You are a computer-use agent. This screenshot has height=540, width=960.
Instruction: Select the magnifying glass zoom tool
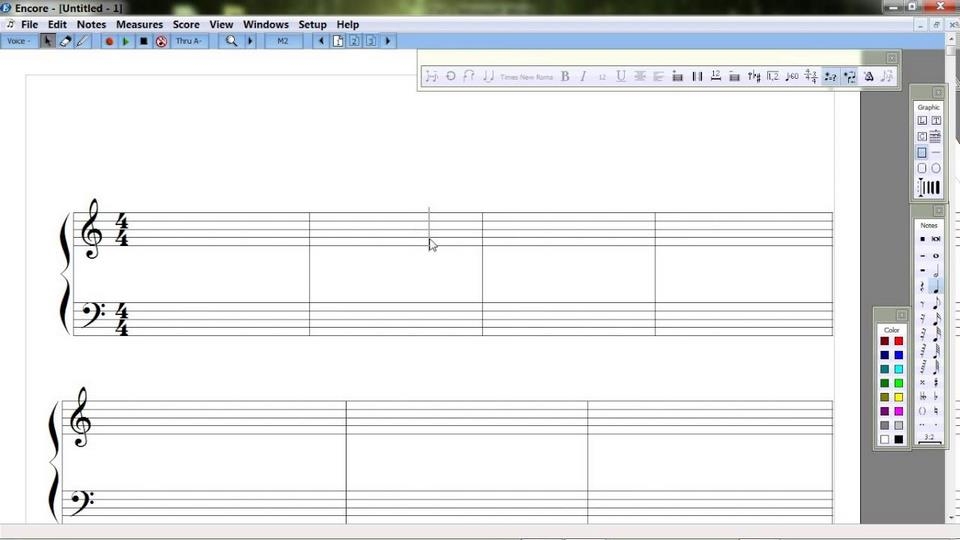tap(231, 41)
